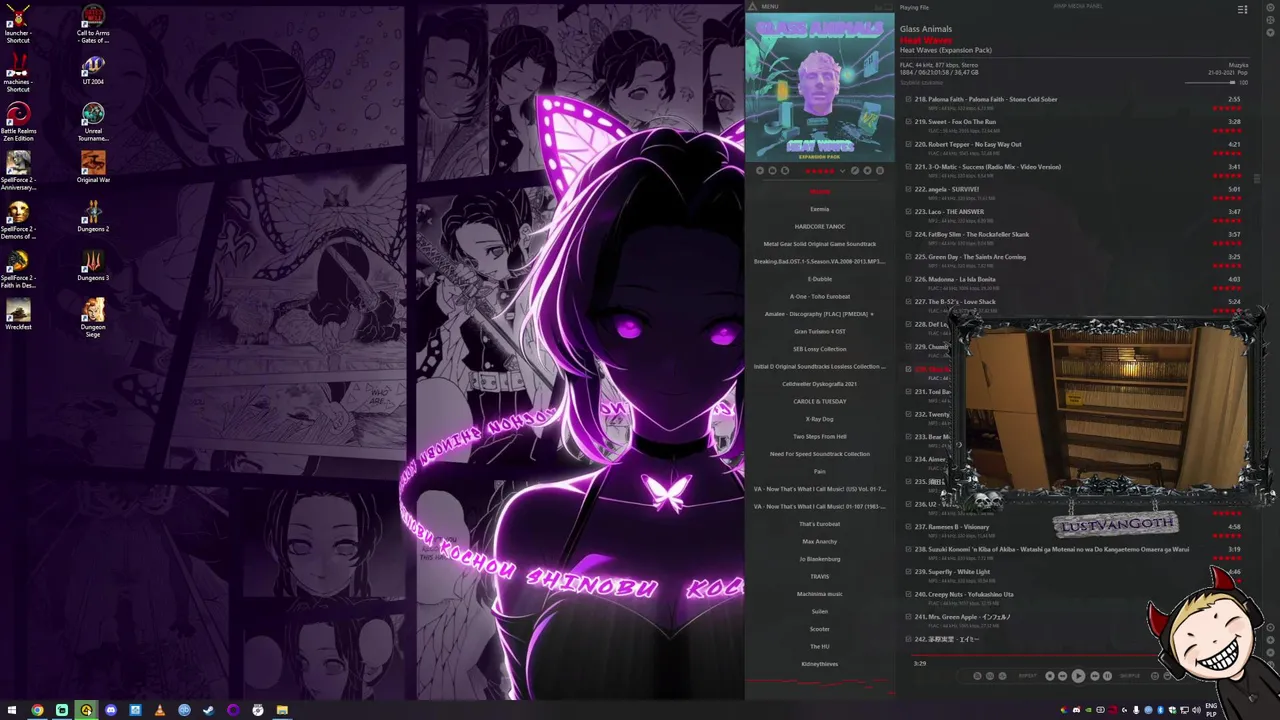Click the Glass Animals album cover
Viewport: 1280px width, 720px height.
(x=819, y=86)
